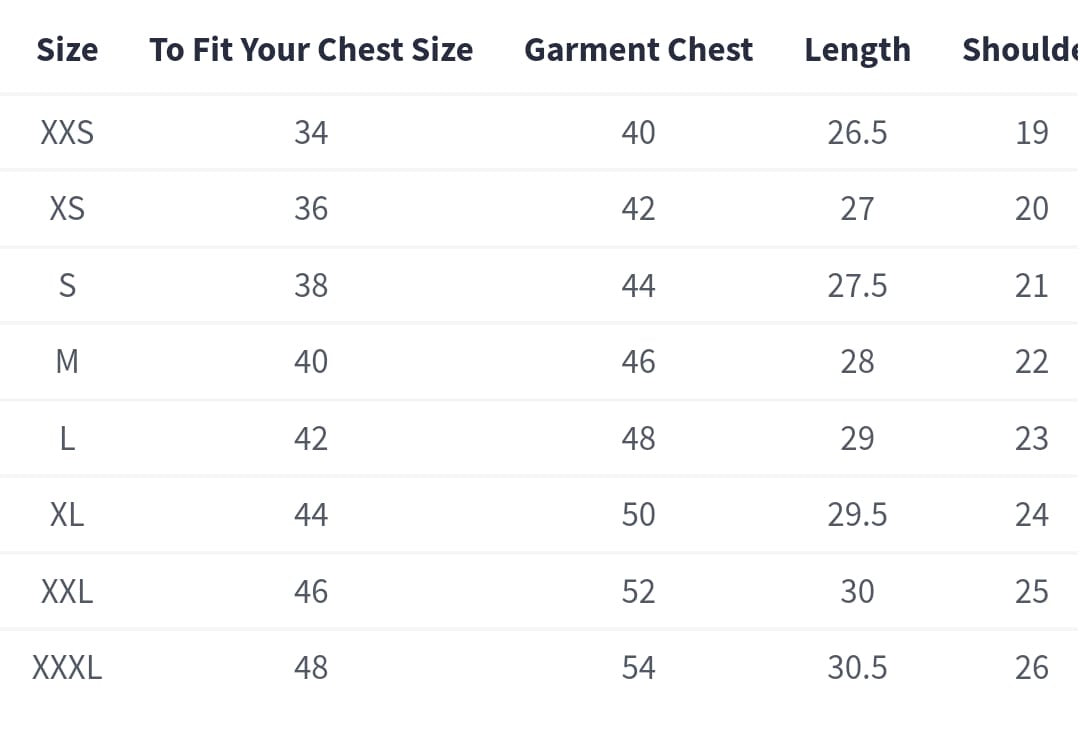Click the XXXL size row label
Image resolution: width=1080 pixels, height=736 pixels.
pyautogui.click(x=67, y=667)
